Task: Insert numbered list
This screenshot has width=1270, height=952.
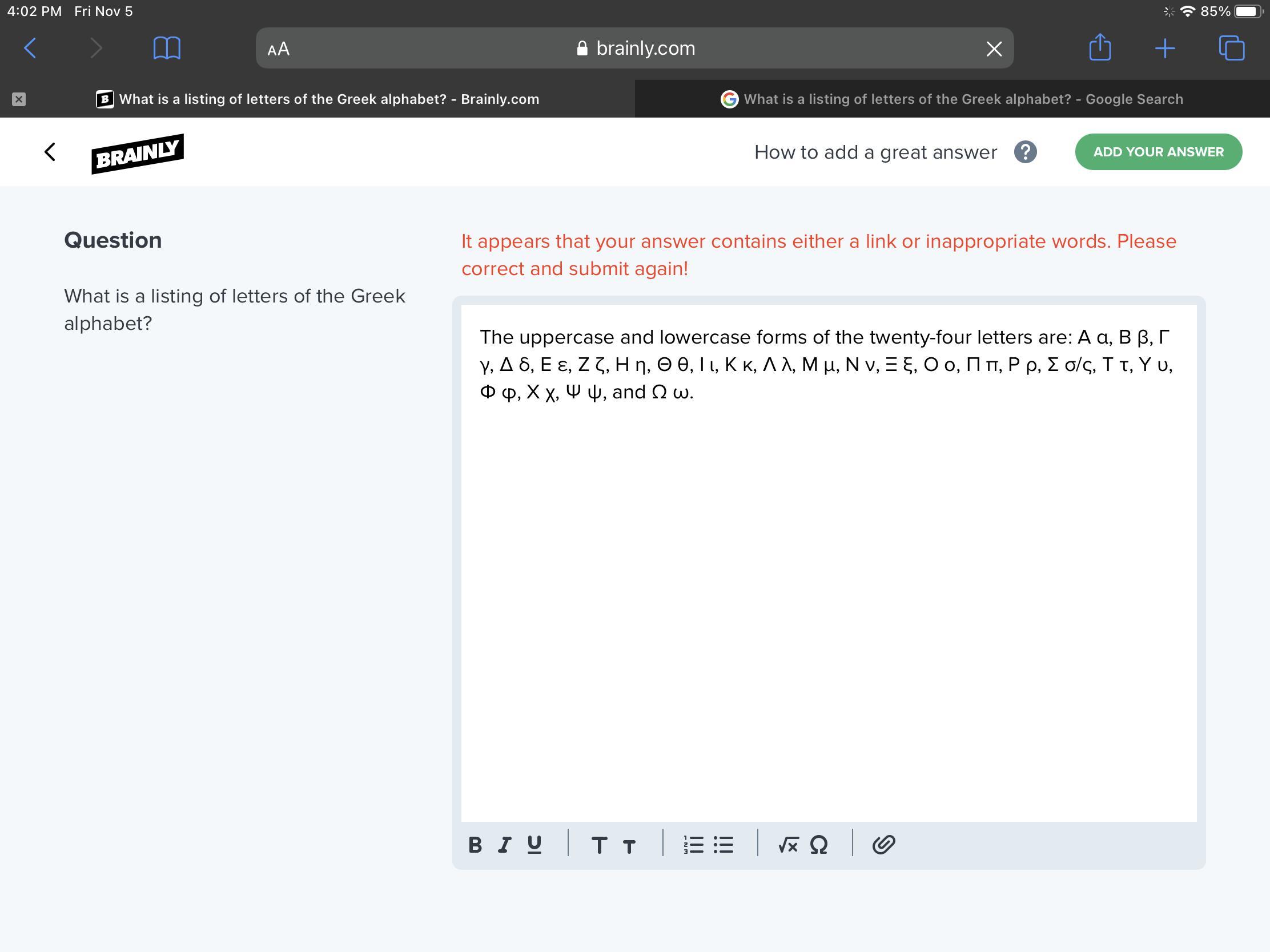Action: [x=694, y=845]
